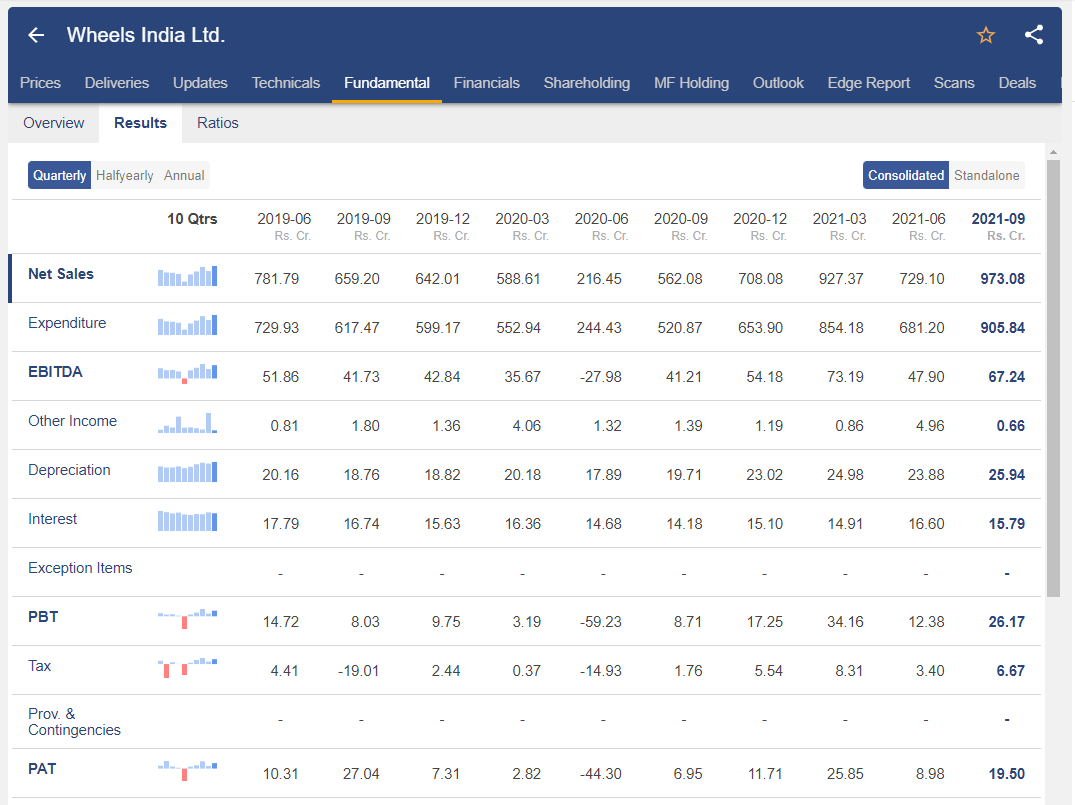Click the share icon
The width and height of the screenshot is (1075, 805).
[x=1034, y=35]
